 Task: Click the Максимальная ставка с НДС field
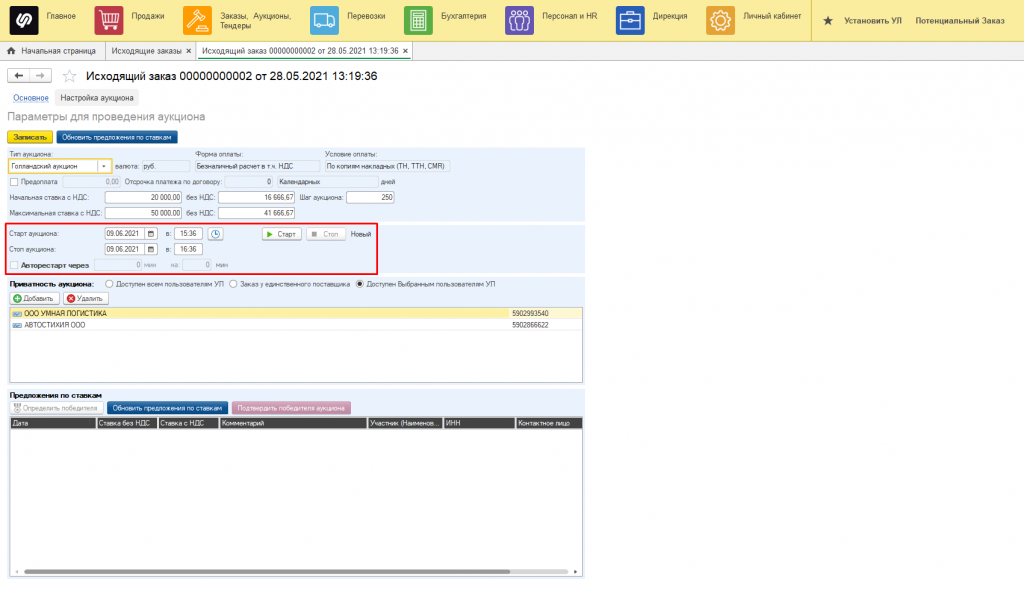pos(143,213)
